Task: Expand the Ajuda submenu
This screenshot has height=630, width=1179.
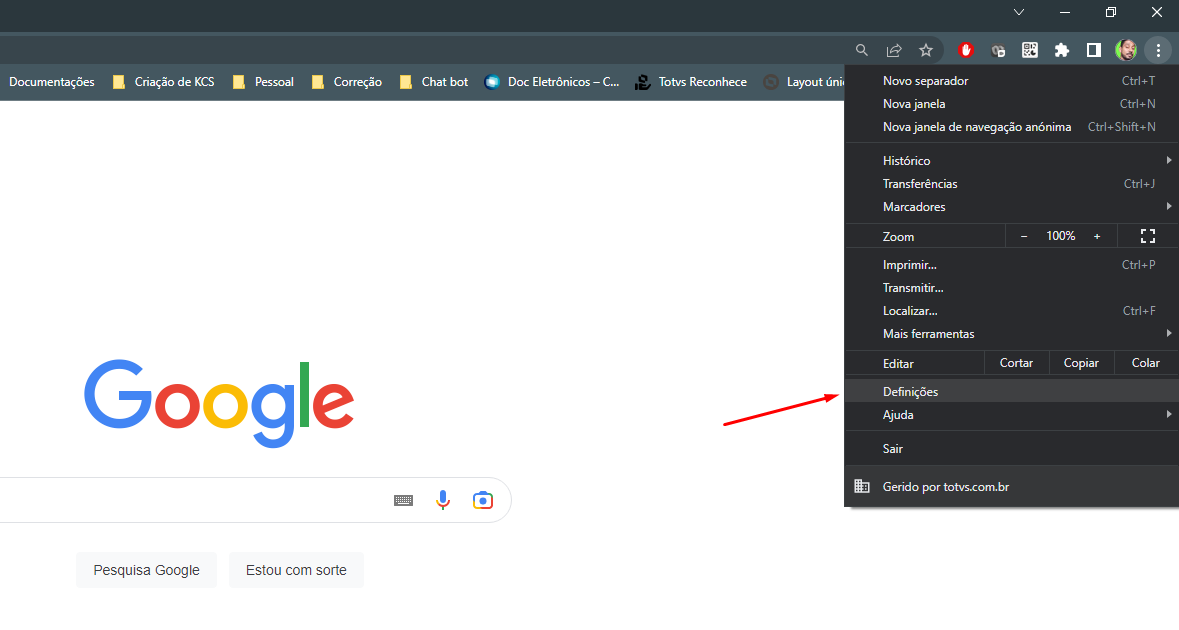Action: (1011, 415)
